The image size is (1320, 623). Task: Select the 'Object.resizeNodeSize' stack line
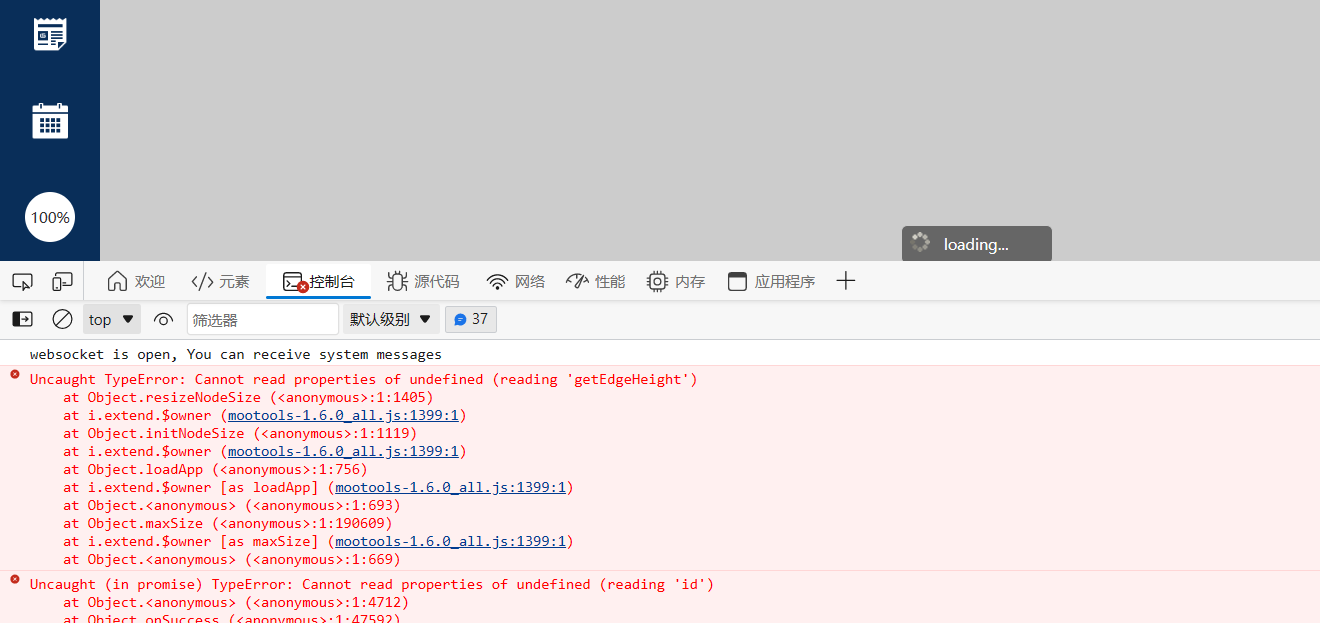click(x=248, y=397)
